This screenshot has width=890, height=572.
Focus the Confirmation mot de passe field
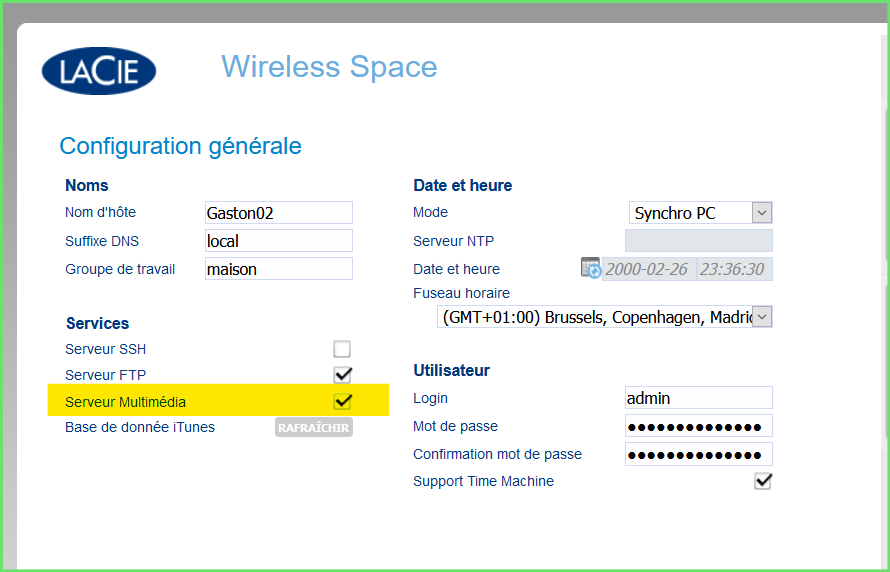click(x=698, y=454)
